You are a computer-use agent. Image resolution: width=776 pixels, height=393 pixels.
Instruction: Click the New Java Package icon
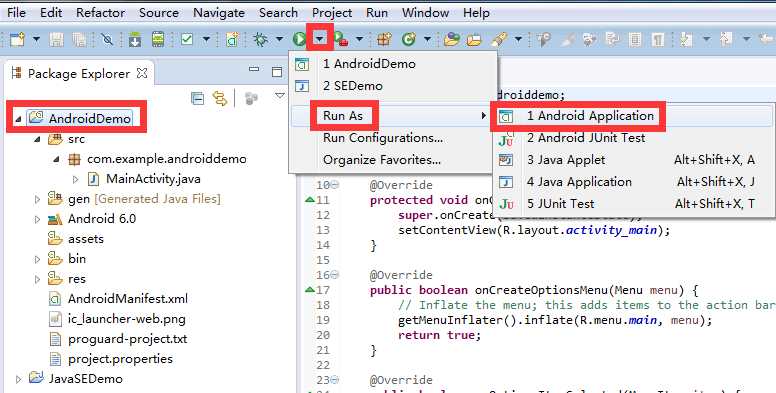click(385, 39)
